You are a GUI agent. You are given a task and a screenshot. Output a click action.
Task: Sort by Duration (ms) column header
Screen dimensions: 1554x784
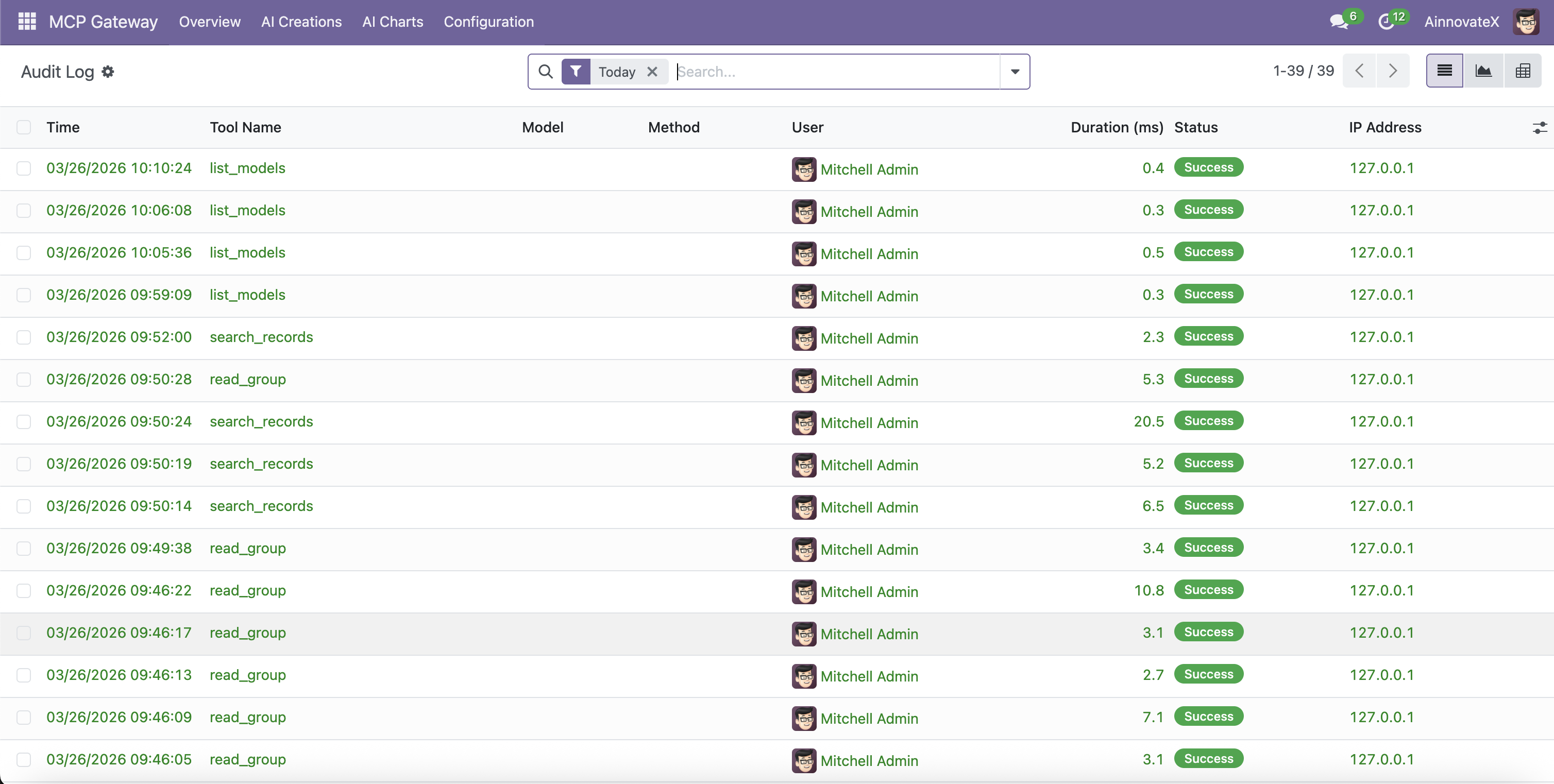tap(1116, 127)
